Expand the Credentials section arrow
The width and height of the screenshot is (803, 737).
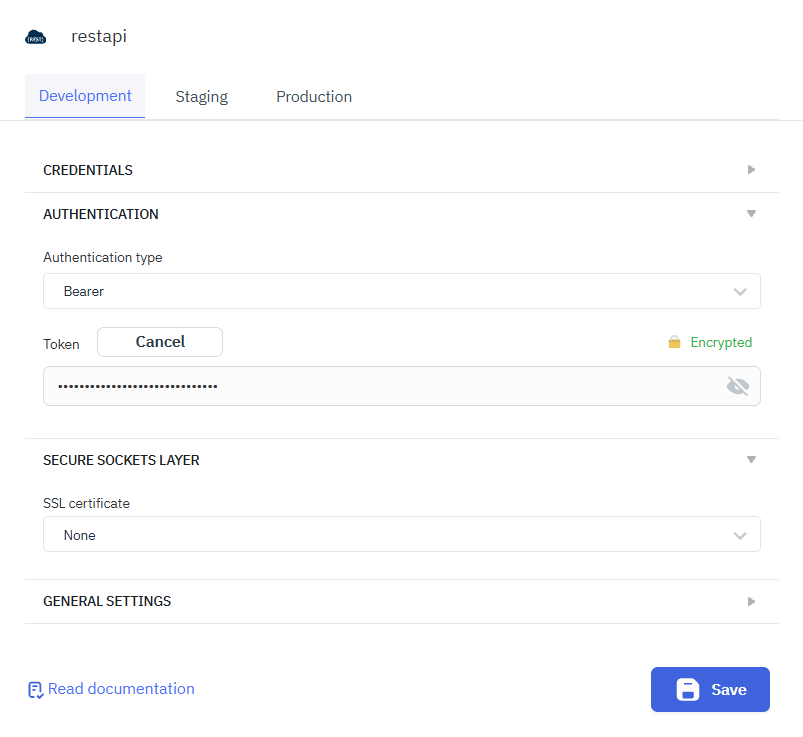click(751, 170)
